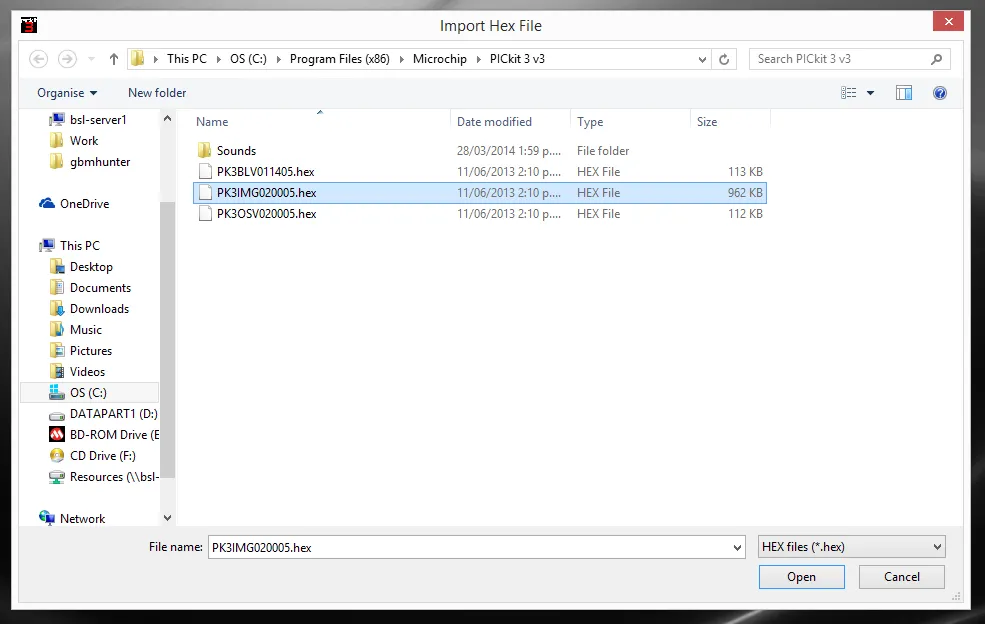The height and width of the screenshot is (624, 985).
Task: Click the Up one level arrow icon
Action: click(114, 59)
